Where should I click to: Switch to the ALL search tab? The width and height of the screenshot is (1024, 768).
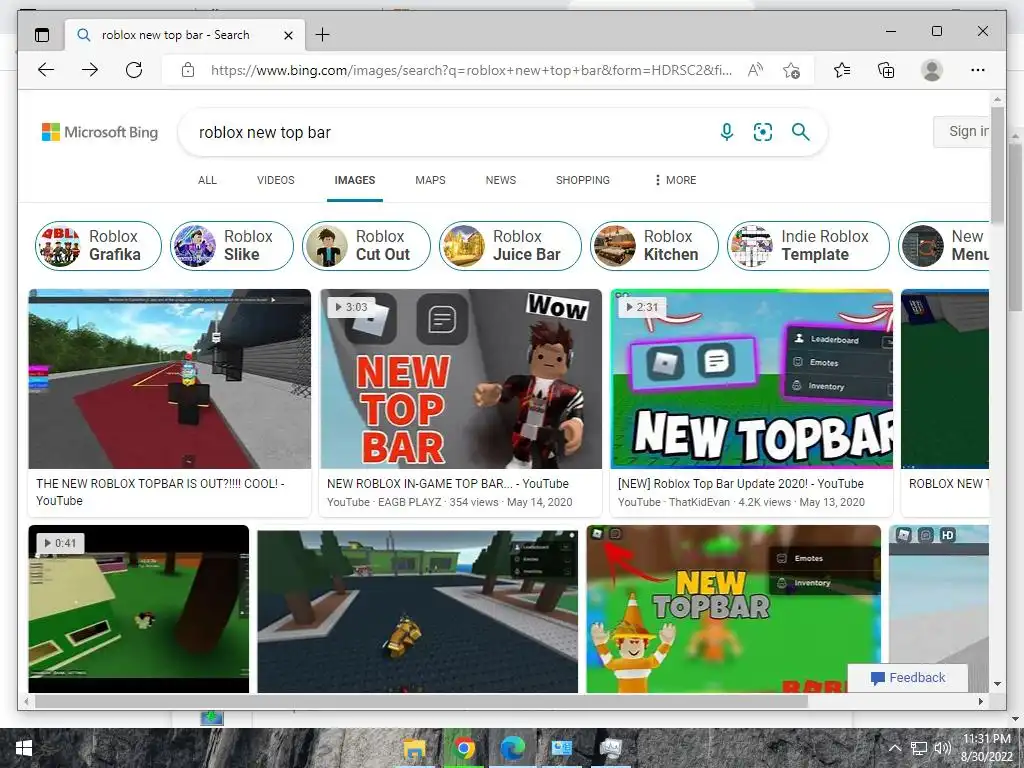207,180
